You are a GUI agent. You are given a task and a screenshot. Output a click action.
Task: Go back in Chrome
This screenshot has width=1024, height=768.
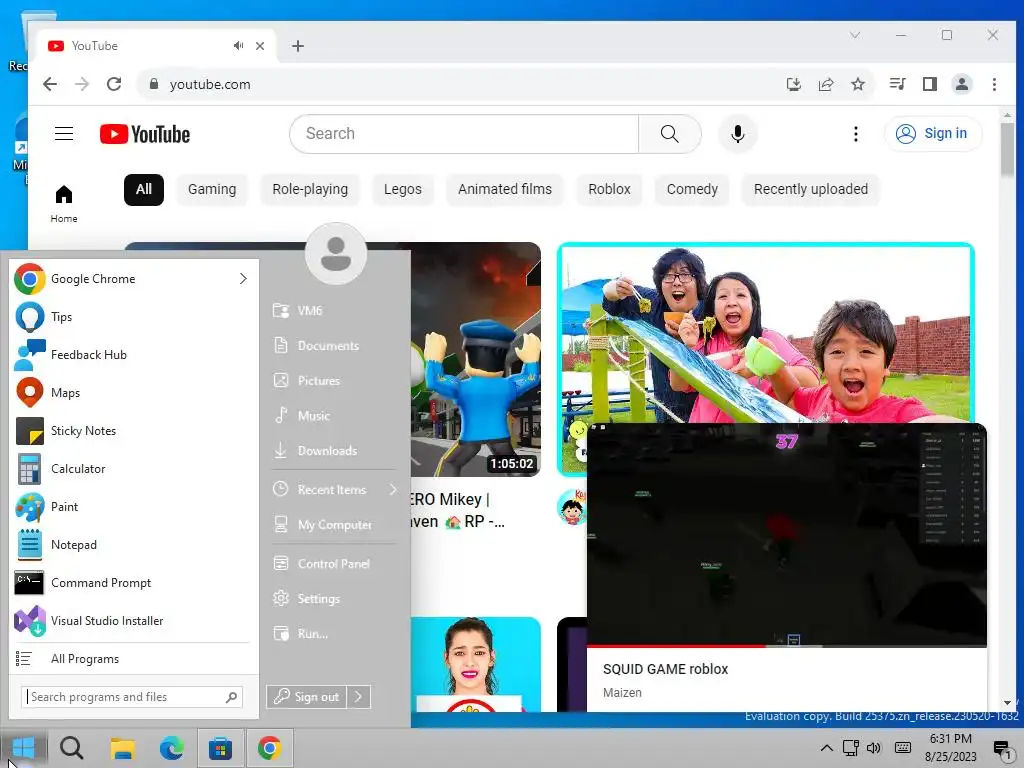pos(50,84)
